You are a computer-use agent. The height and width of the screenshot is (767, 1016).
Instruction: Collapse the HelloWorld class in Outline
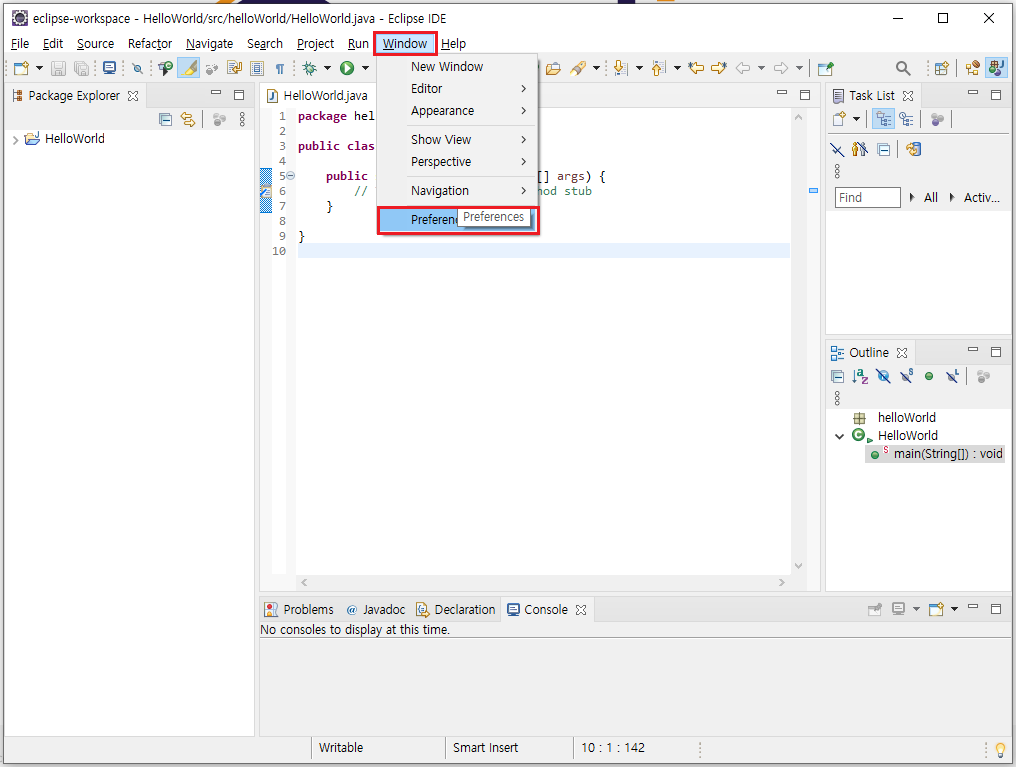[x=840, y=436]
